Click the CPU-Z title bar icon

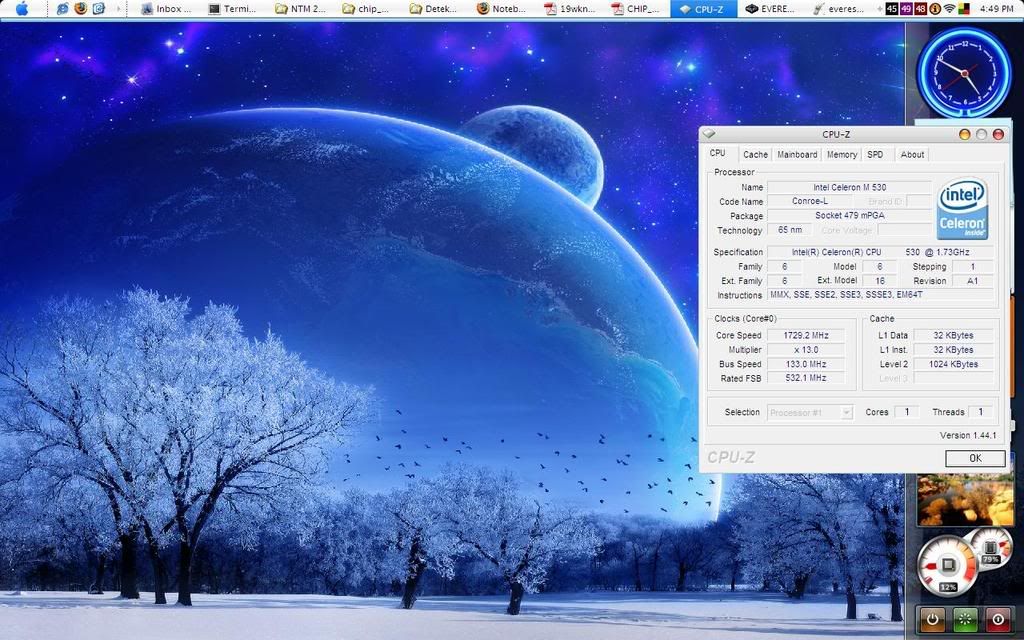click(709, 135)
